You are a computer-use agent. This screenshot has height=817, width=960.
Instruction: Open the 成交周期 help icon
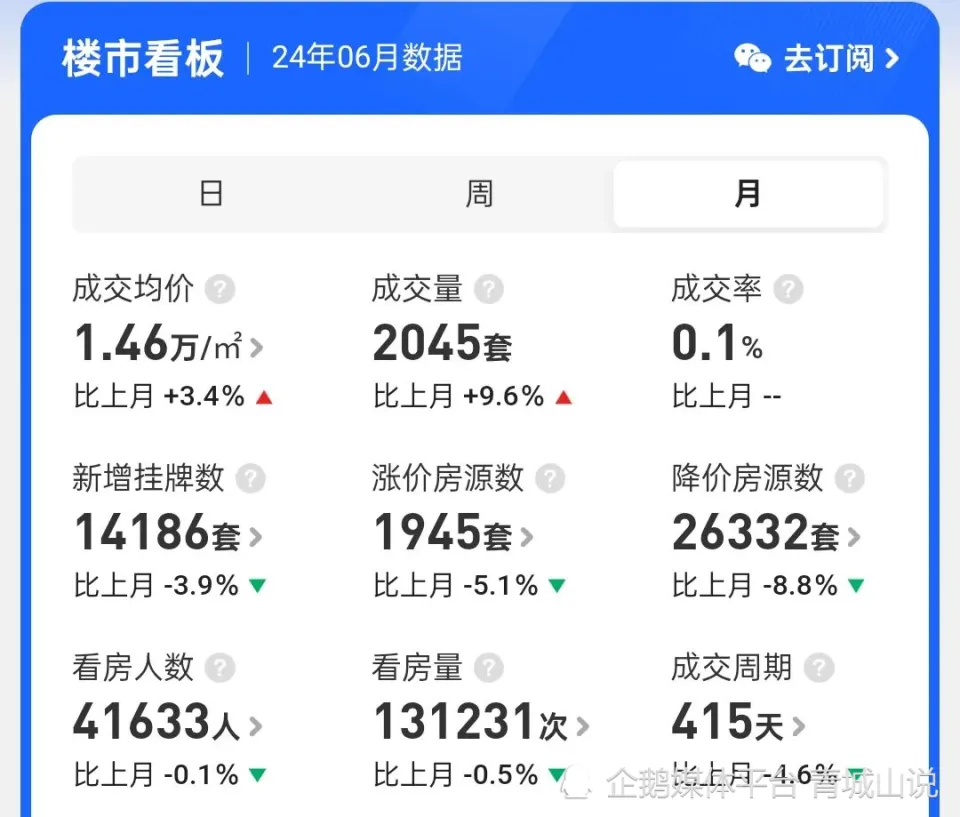tap(820, 668)
